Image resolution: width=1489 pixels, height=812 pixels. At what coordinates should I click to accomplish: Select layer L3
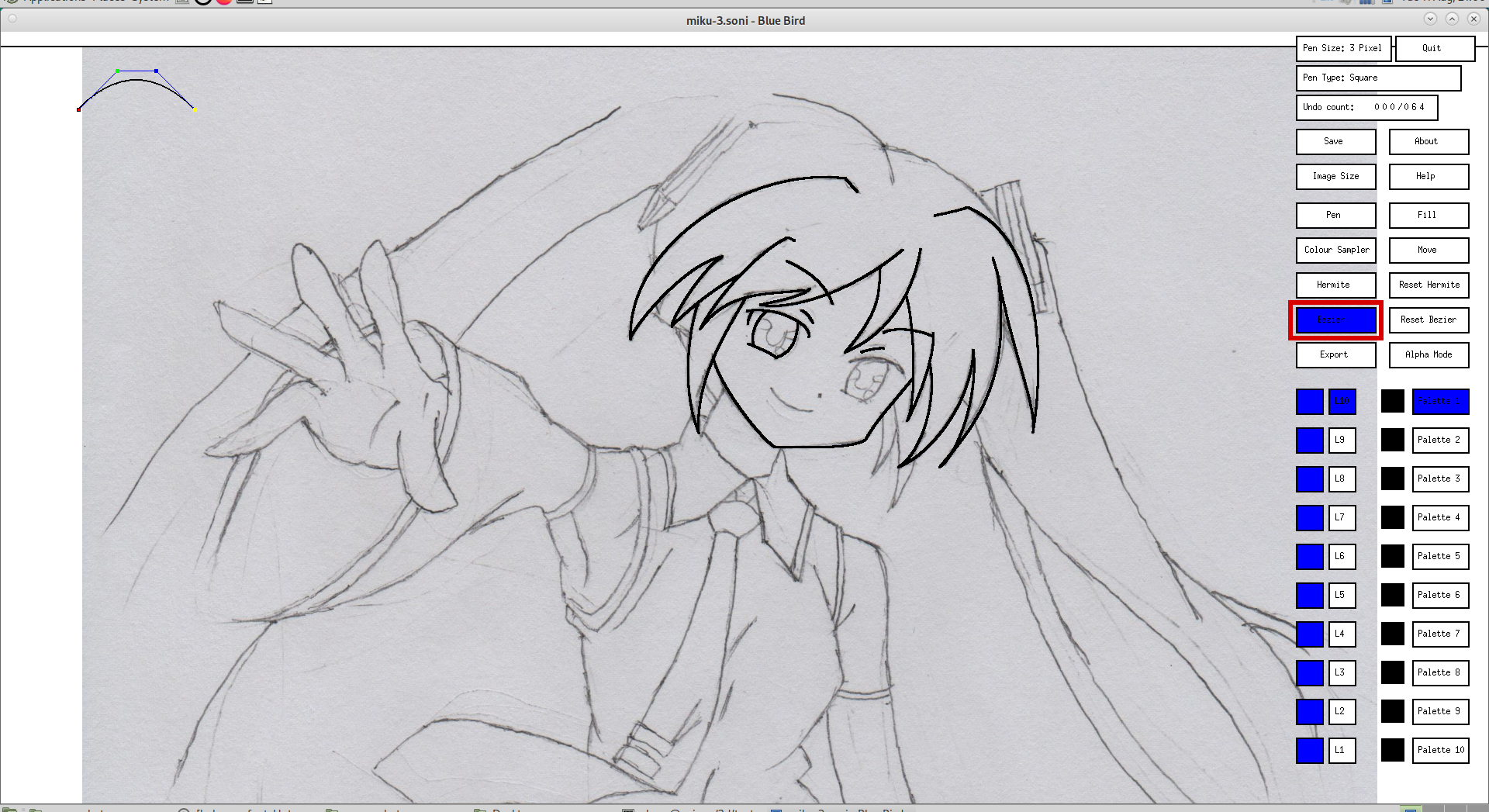(1342, 673)
